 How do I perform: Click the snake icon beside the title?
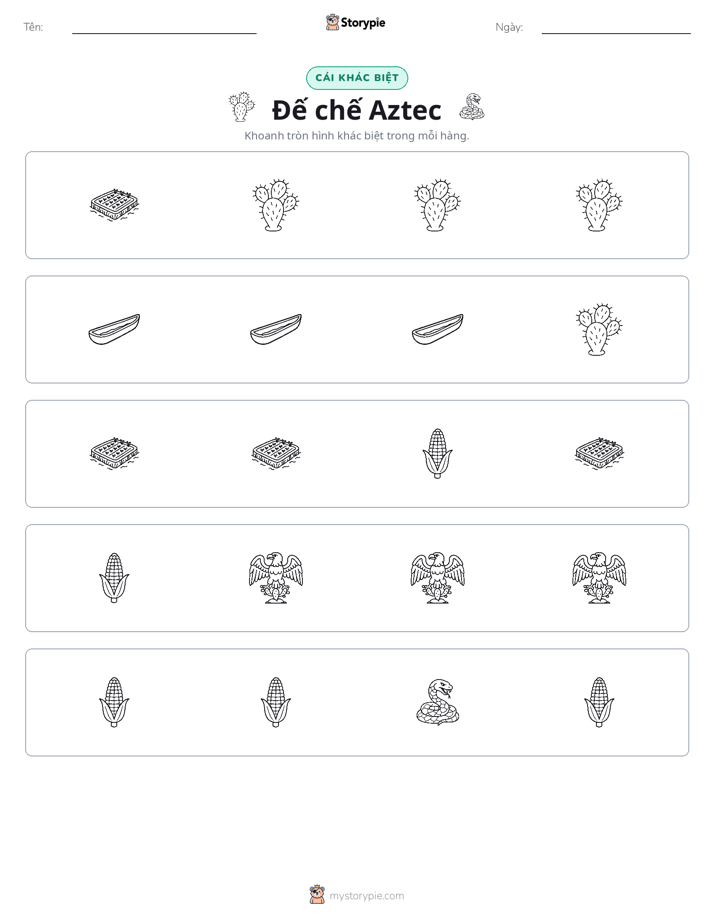(x=472, y=107)
